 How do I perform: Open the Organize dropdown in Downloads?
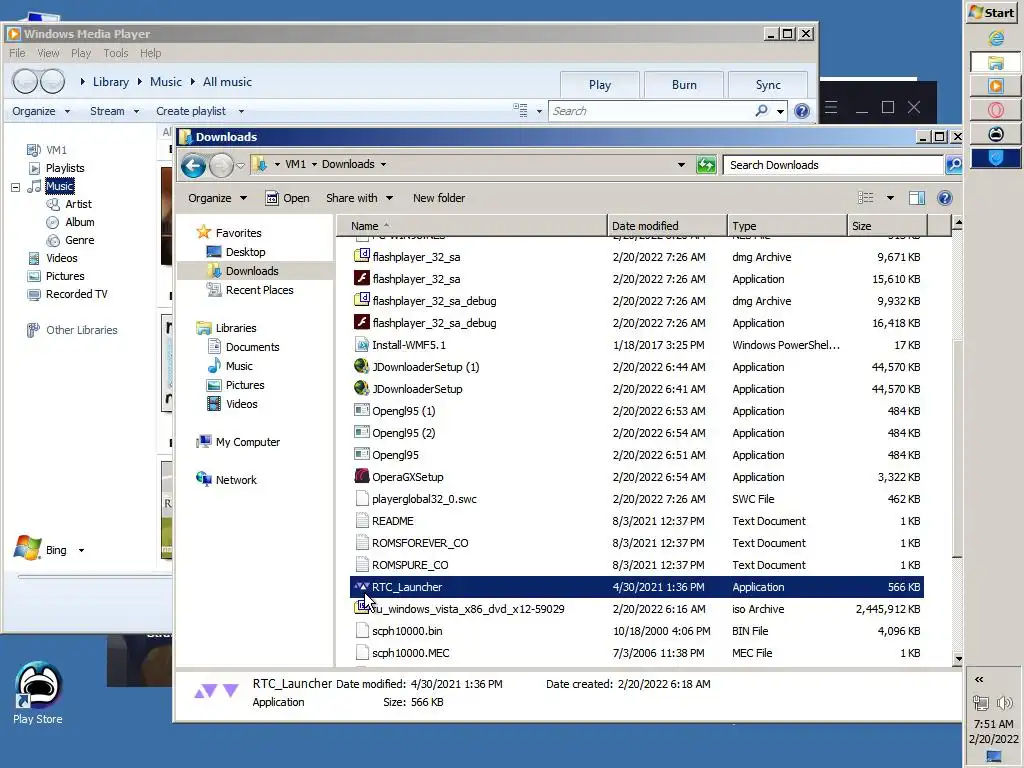[x=217, y=198]
